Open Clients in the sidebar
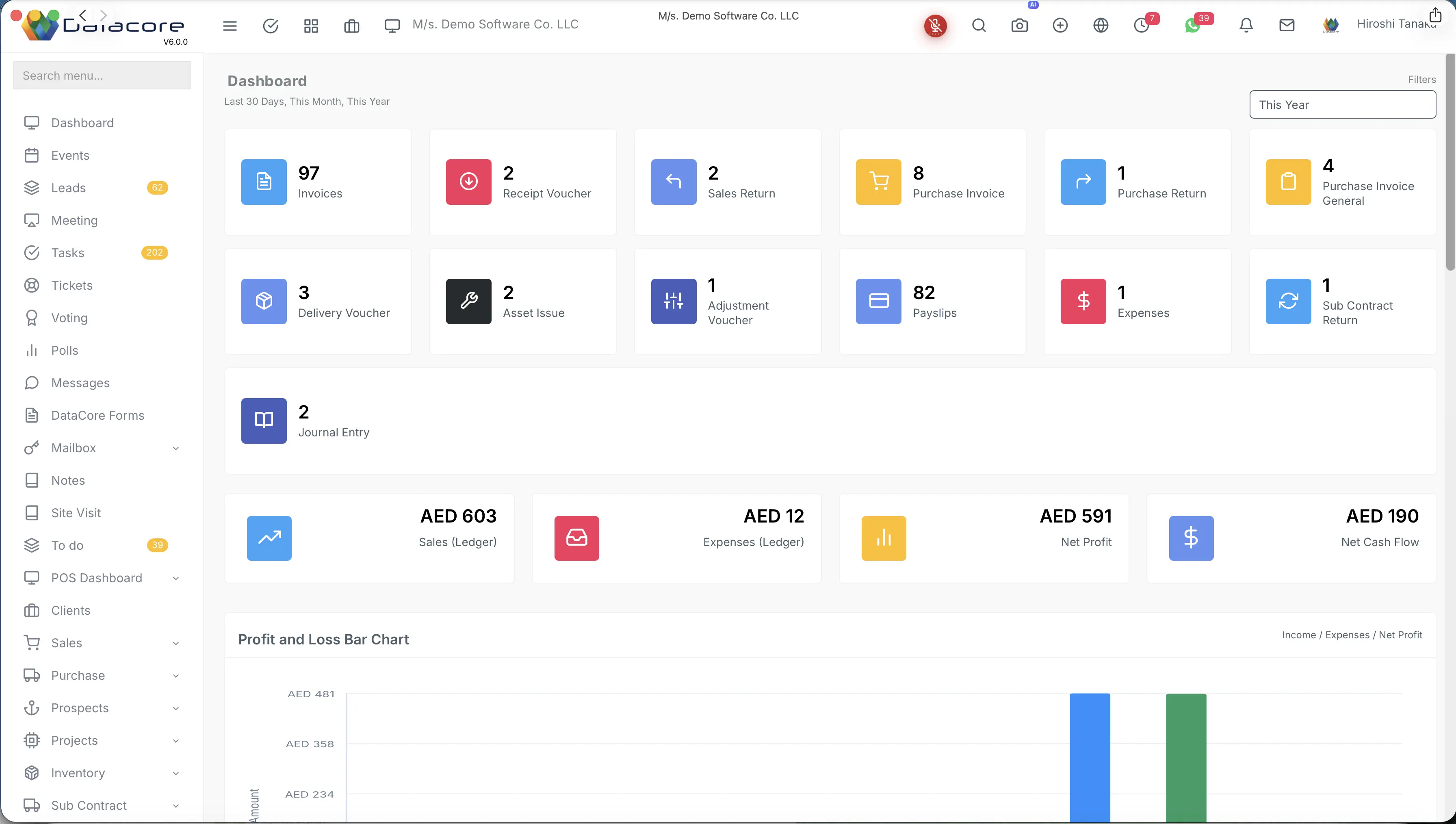This screenshot has height=824, width=1456. (70, 611)
